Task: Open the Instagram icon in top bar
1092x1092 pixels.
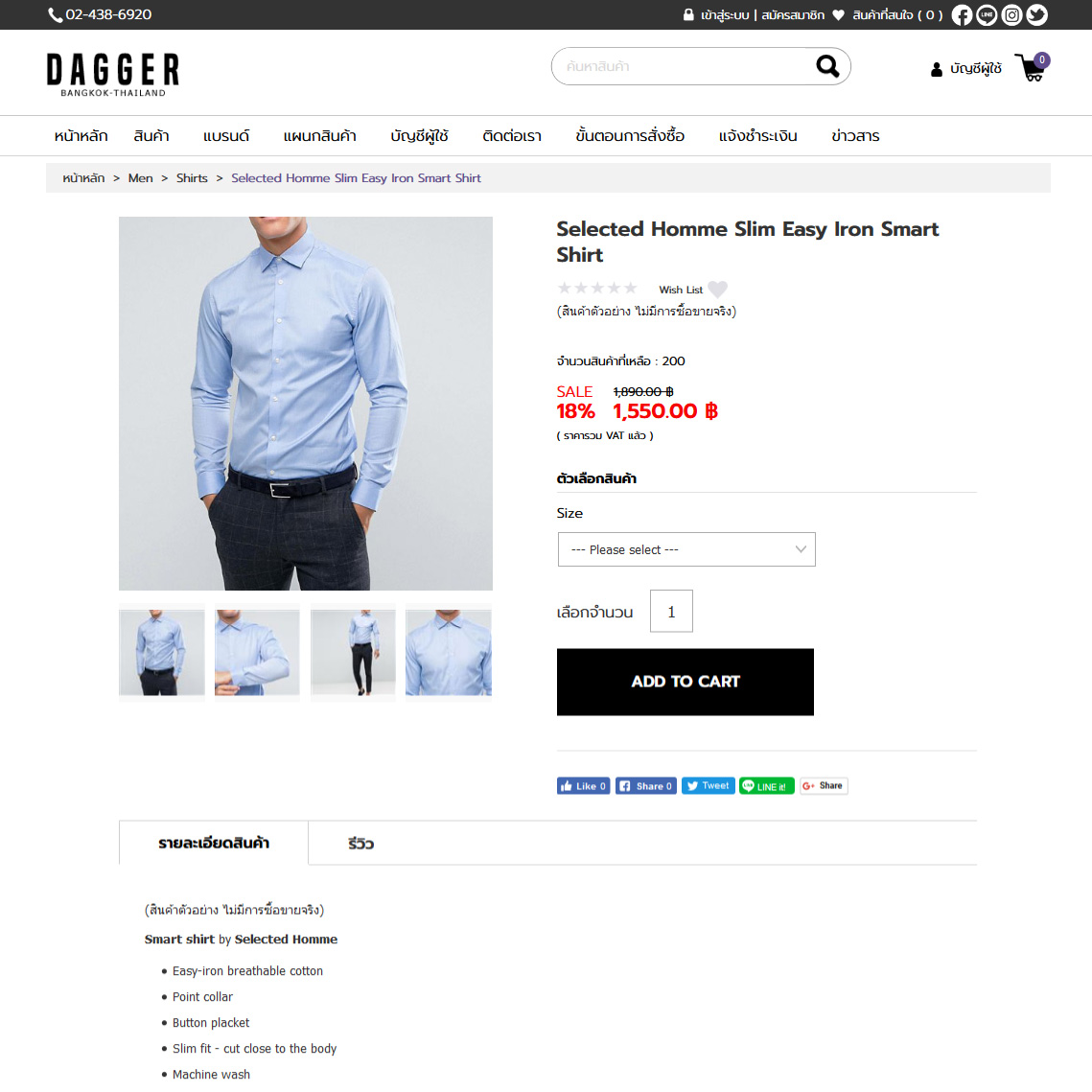Action: pos(1011,14)
